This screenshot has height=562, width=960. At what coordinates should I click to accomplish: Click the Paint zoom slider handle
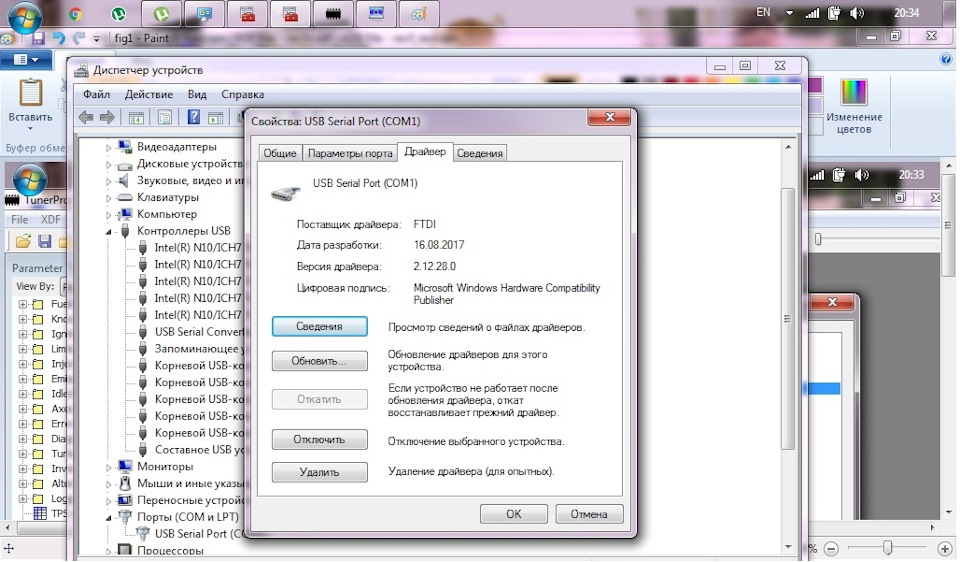point(887,548)
